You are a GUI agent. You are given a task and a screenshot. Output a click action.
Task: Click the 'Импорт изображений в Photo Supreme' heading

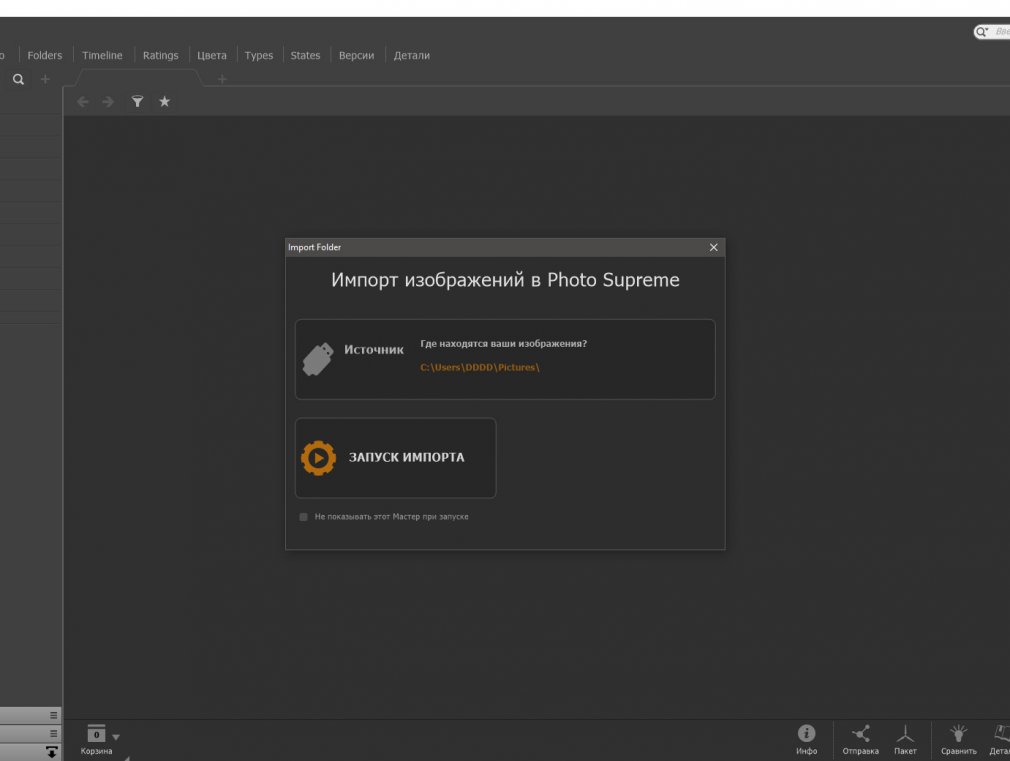tap(505, 280)
